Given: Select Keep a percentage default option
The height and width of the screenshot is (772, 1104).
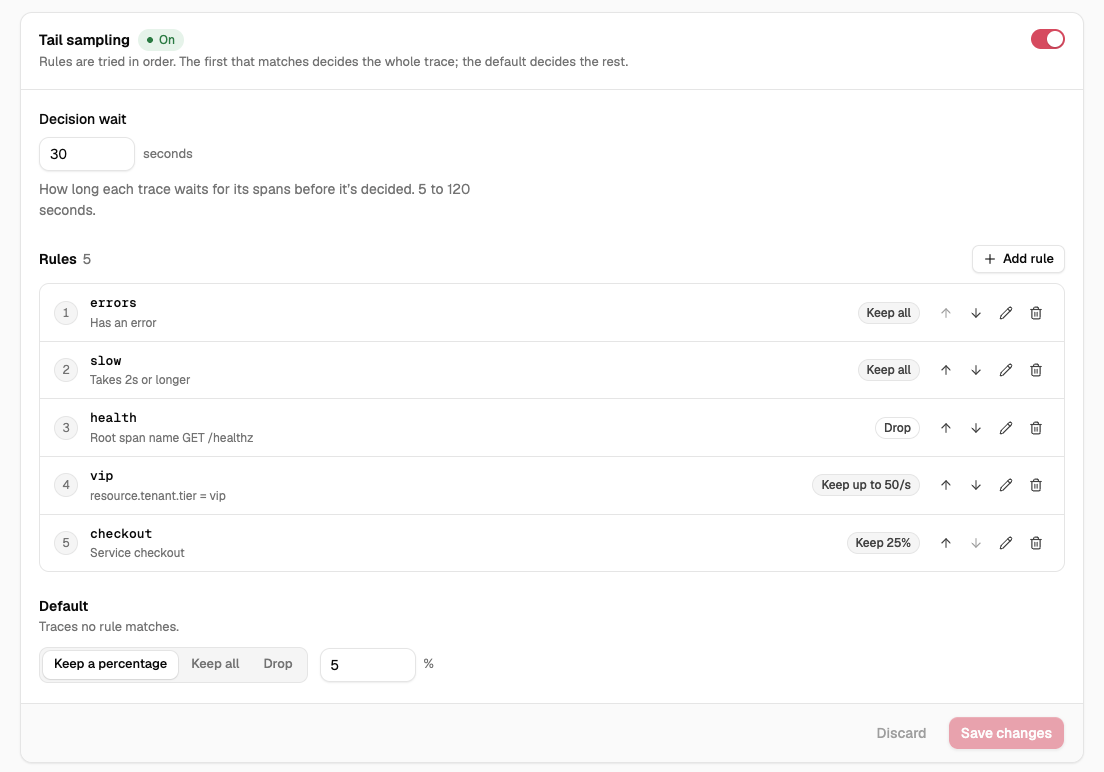Looking at the screenshot, I should coord(111,664).
